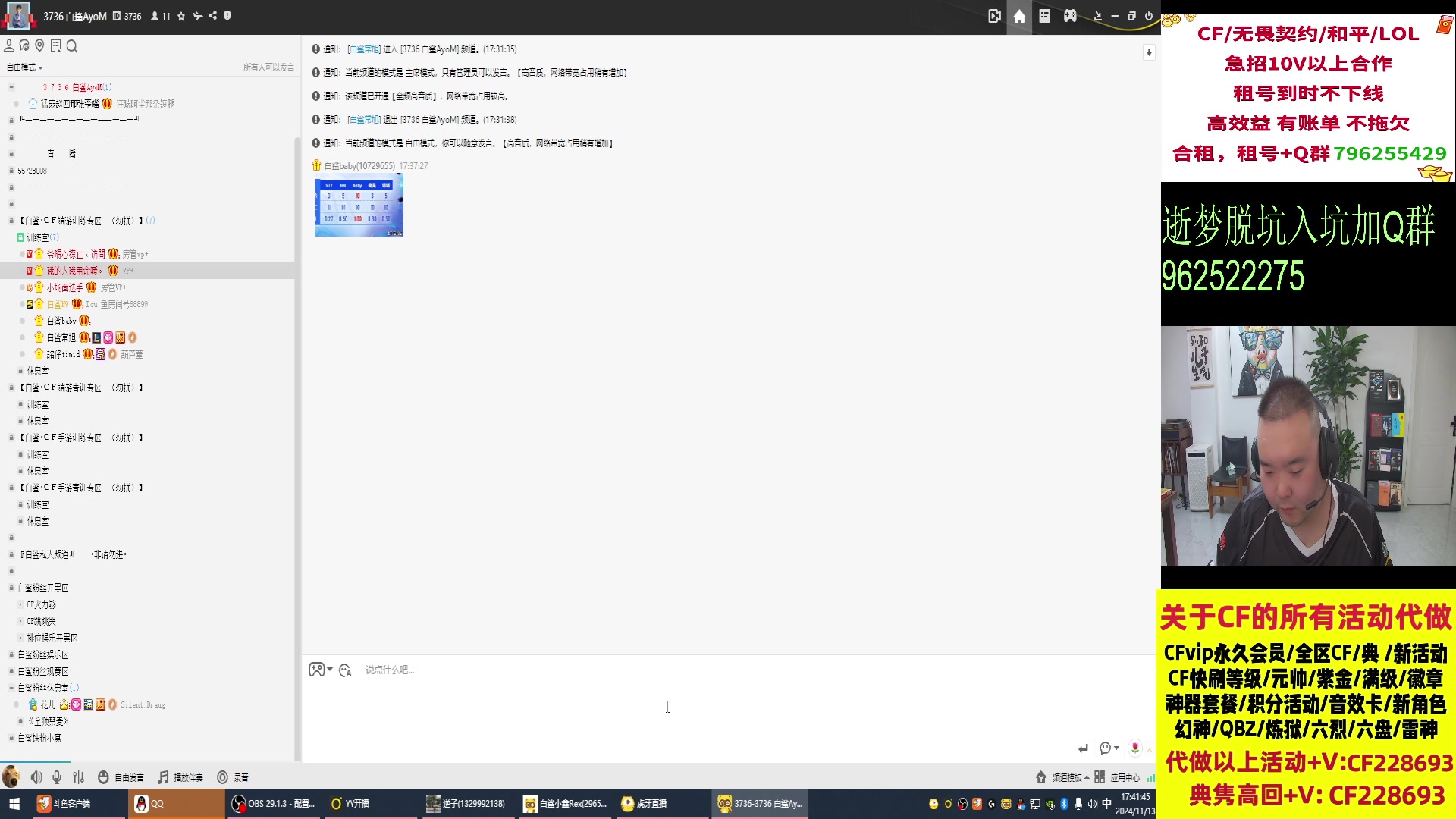Viewport: 1456px width, 819px height.
Task: Click the channel ID 3736 badge
Action: click(x=127, y=16)
